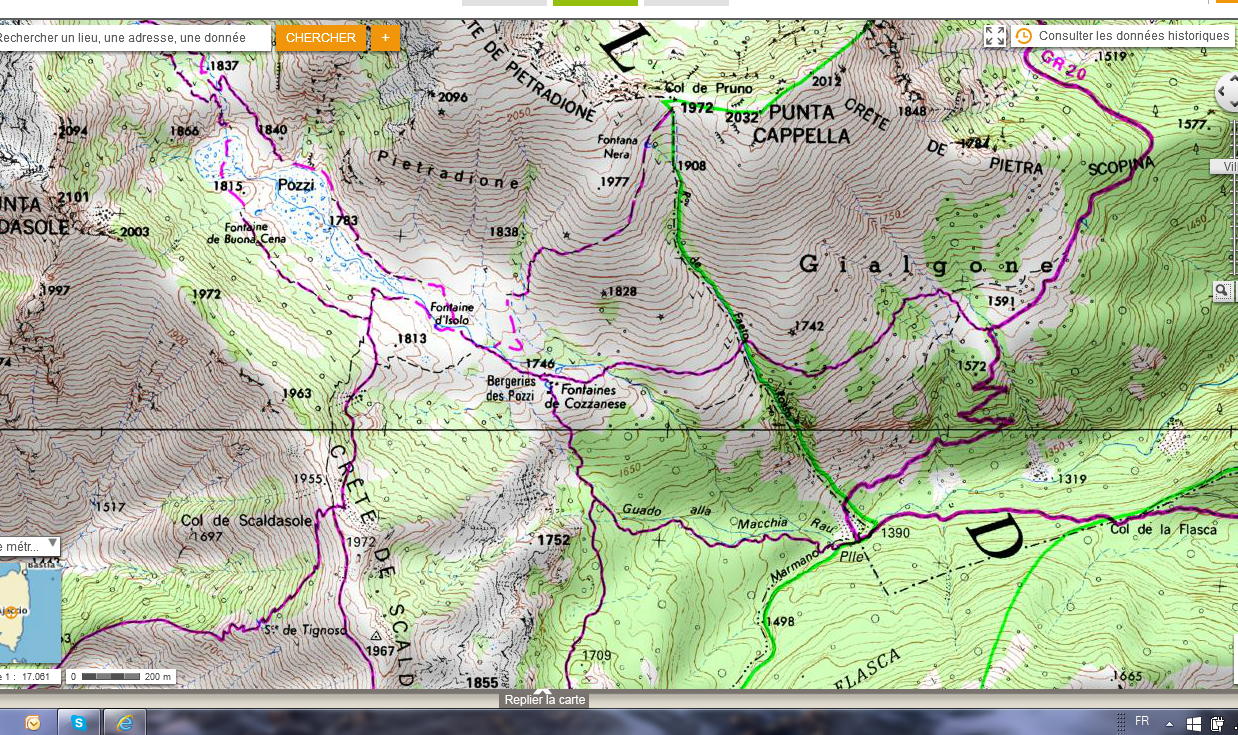Click the grey tab right of green tab

click(x=686, y=3)
